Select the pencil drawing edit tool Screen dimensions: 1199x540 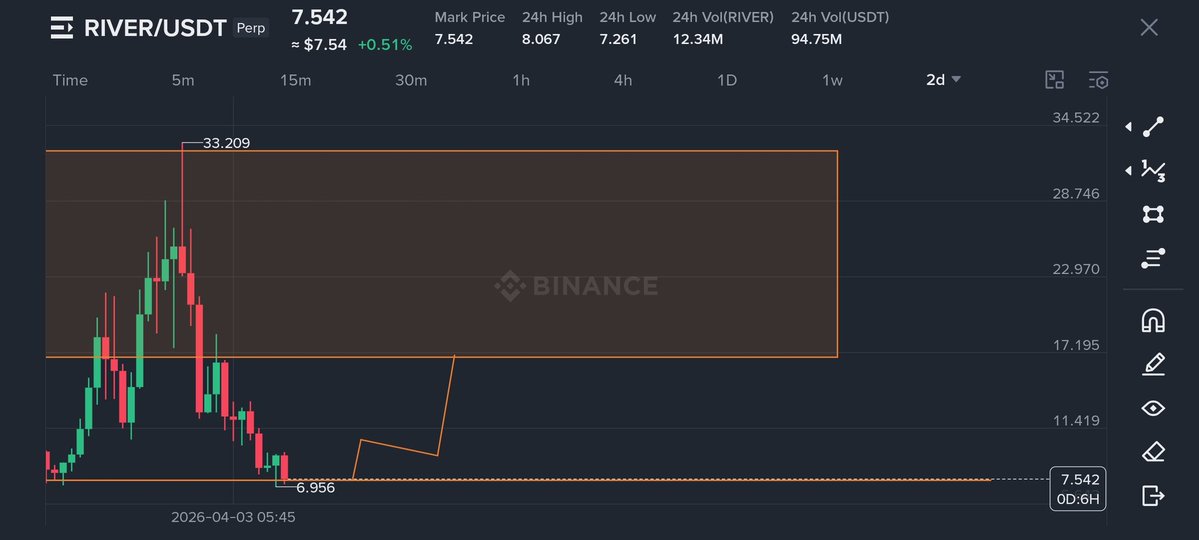1153,364
